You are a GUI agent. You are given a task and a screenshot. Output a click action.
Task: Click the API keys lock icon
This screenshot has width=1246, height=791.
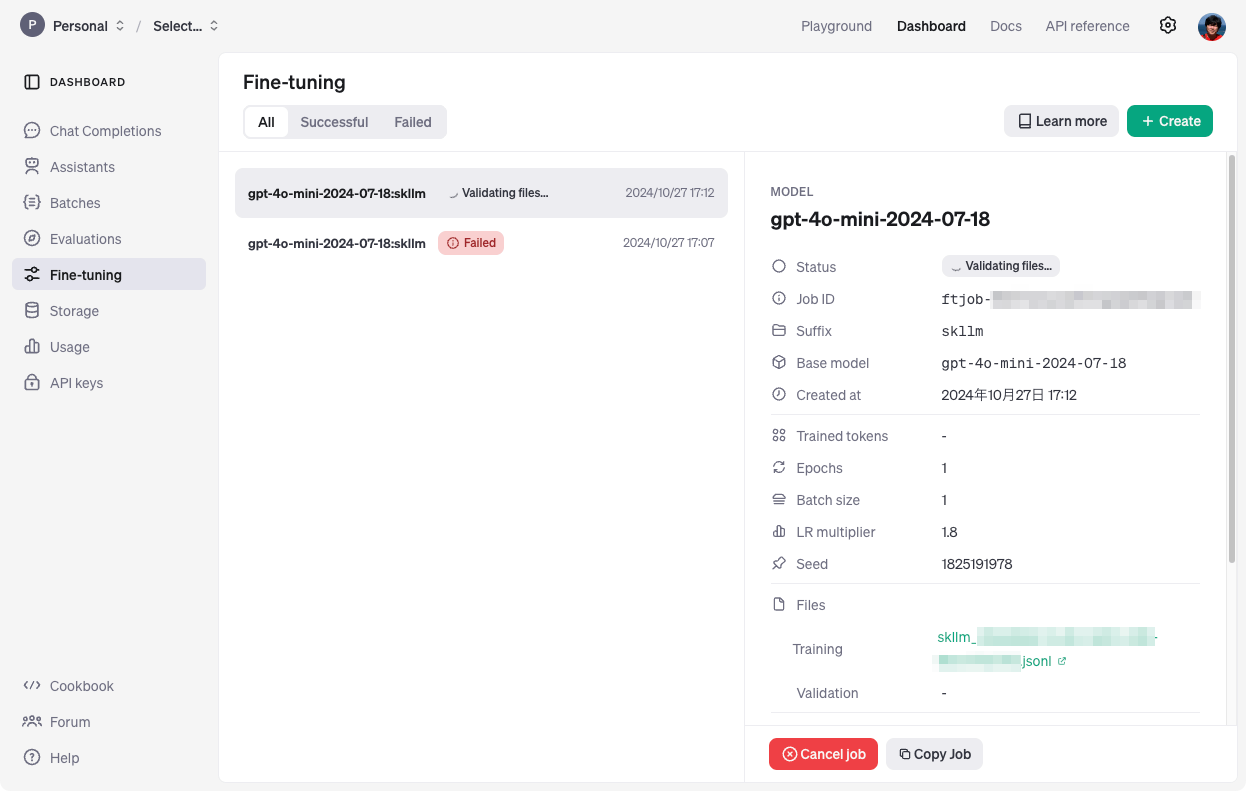coord(32,383)
